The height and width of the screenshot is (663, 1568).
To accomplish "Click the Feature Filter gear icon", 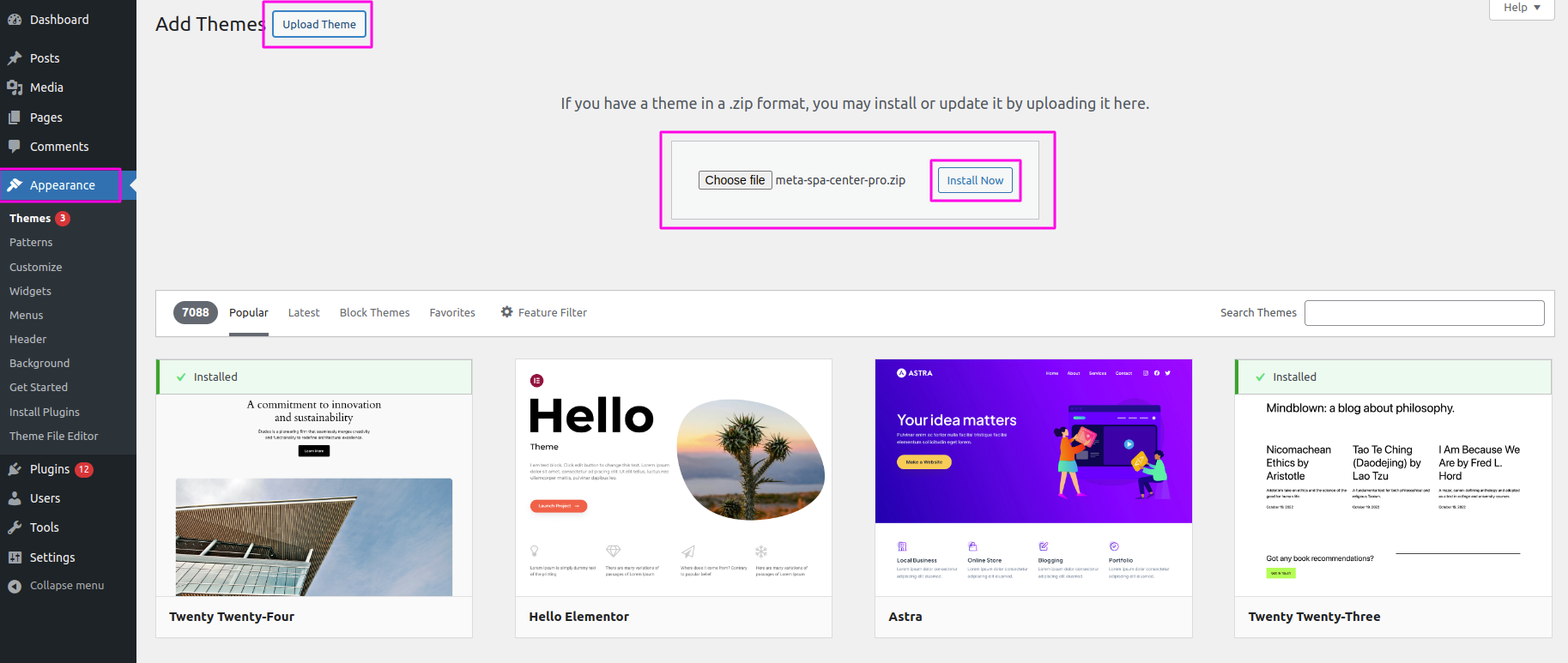I will pyautogui.click(x=507, y=312).
